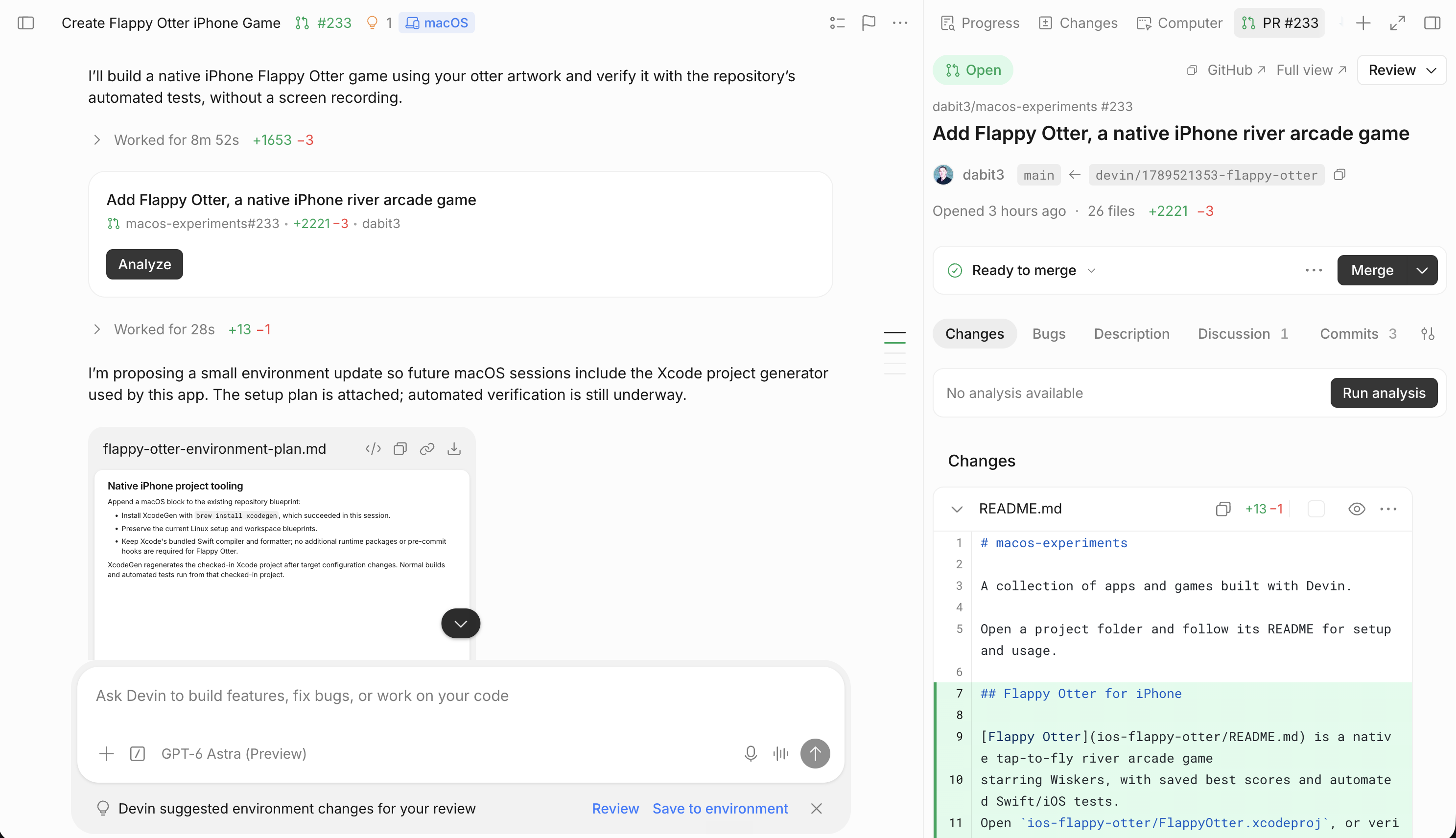Click the flag icon in header
The width and height of the screenshot is (1456, 838).
click(869, 23)
